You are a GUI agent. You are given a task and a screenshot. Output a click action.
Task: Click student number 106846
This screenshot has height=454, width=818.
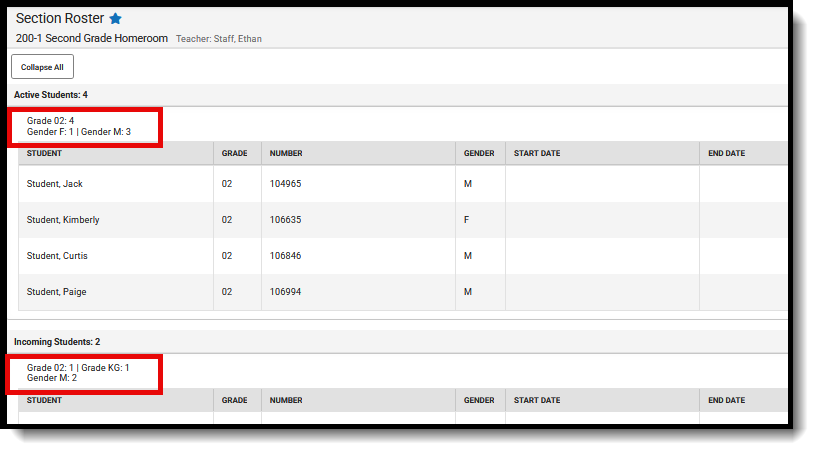pos(285,256)
